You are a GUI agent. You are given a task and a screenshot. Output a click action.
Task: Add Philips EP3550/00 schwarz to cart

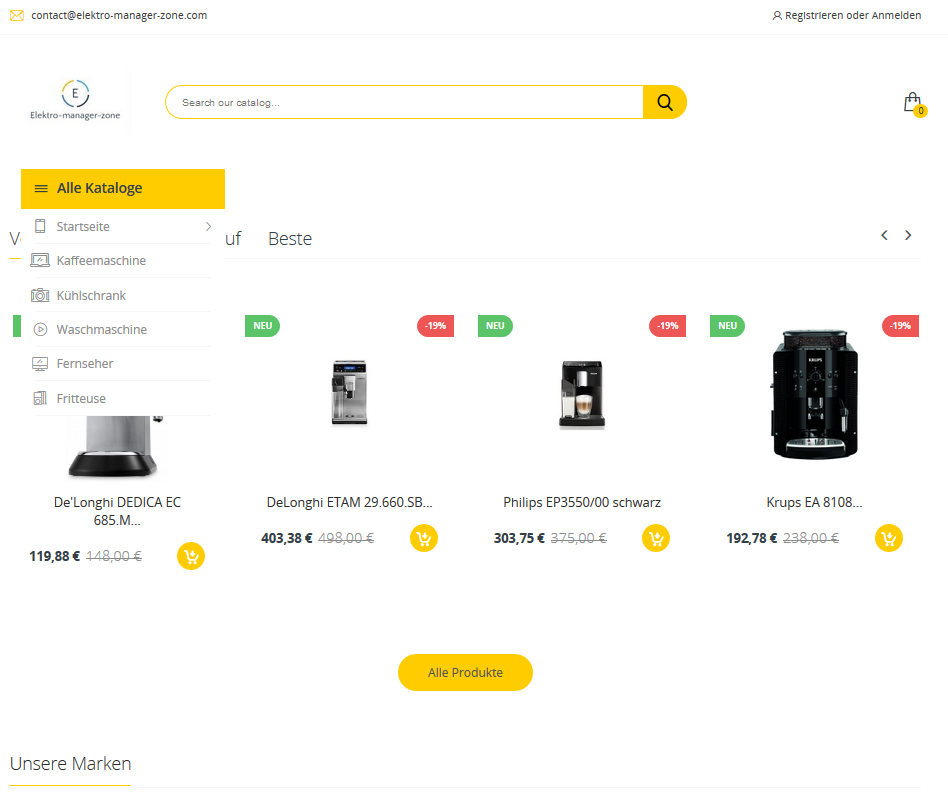click(656, 538)
